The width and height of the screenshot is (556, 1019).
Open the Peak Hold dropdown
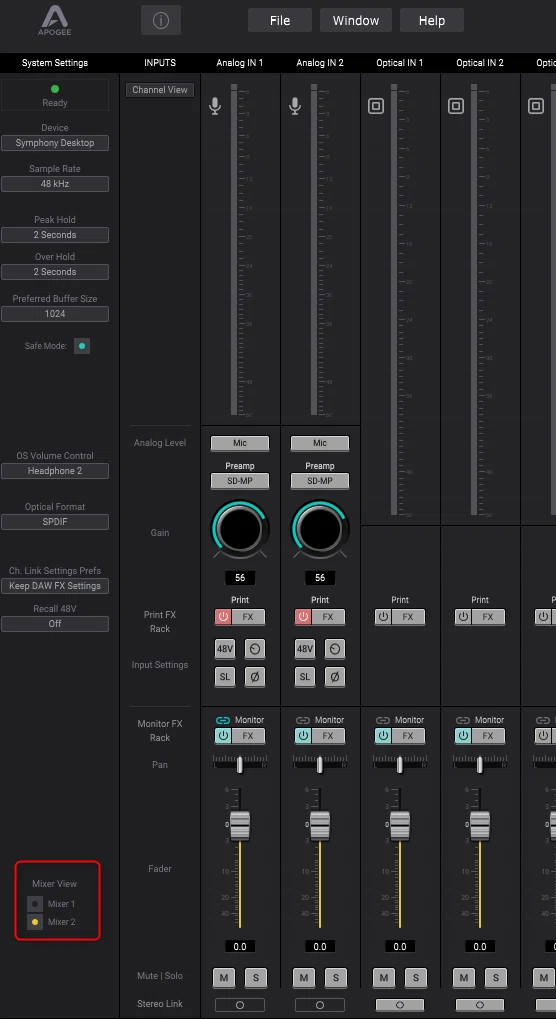click(55, 235)
